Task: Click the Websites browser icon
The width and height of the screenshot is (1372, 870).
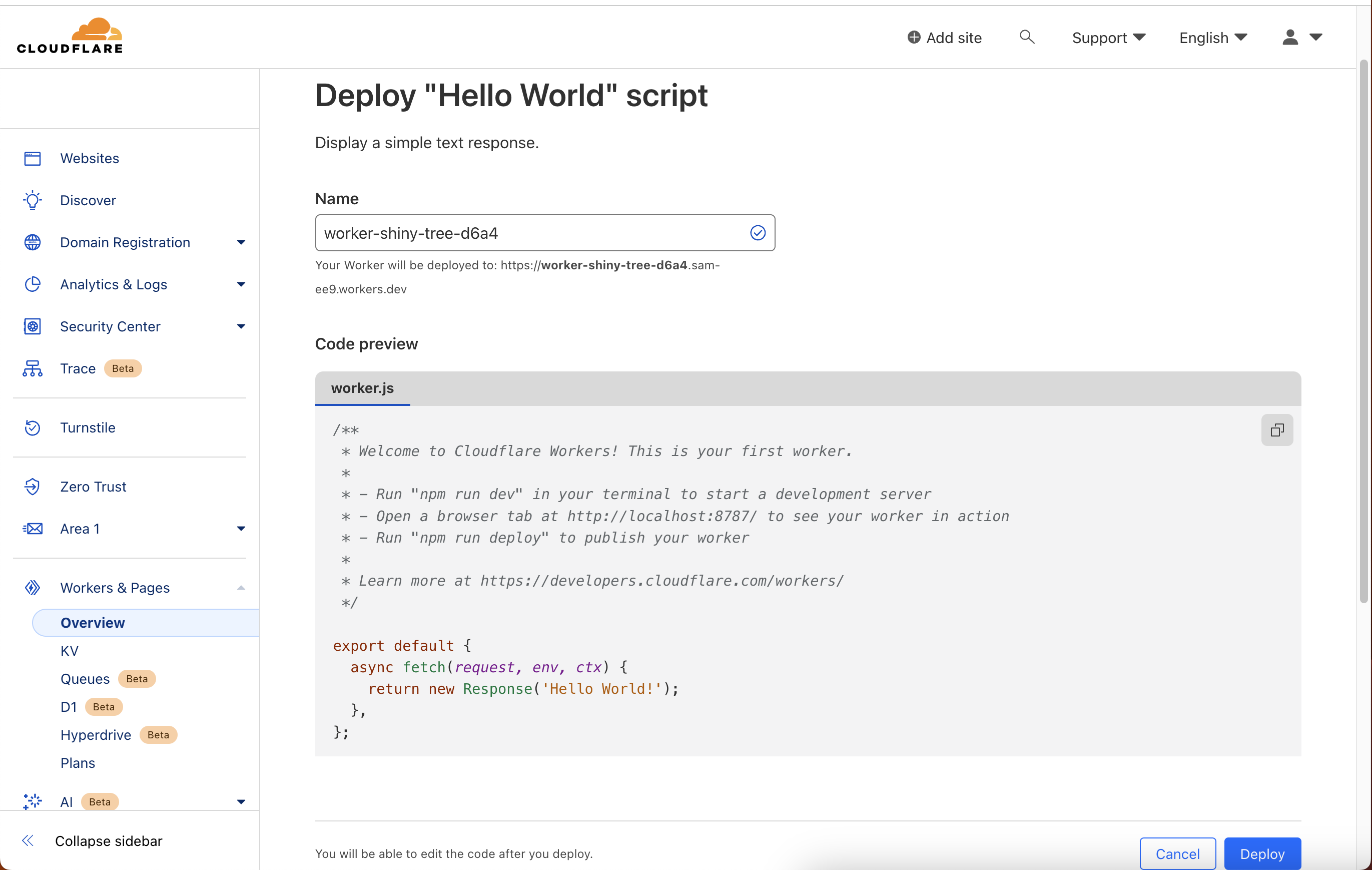Action: [33, 159]
